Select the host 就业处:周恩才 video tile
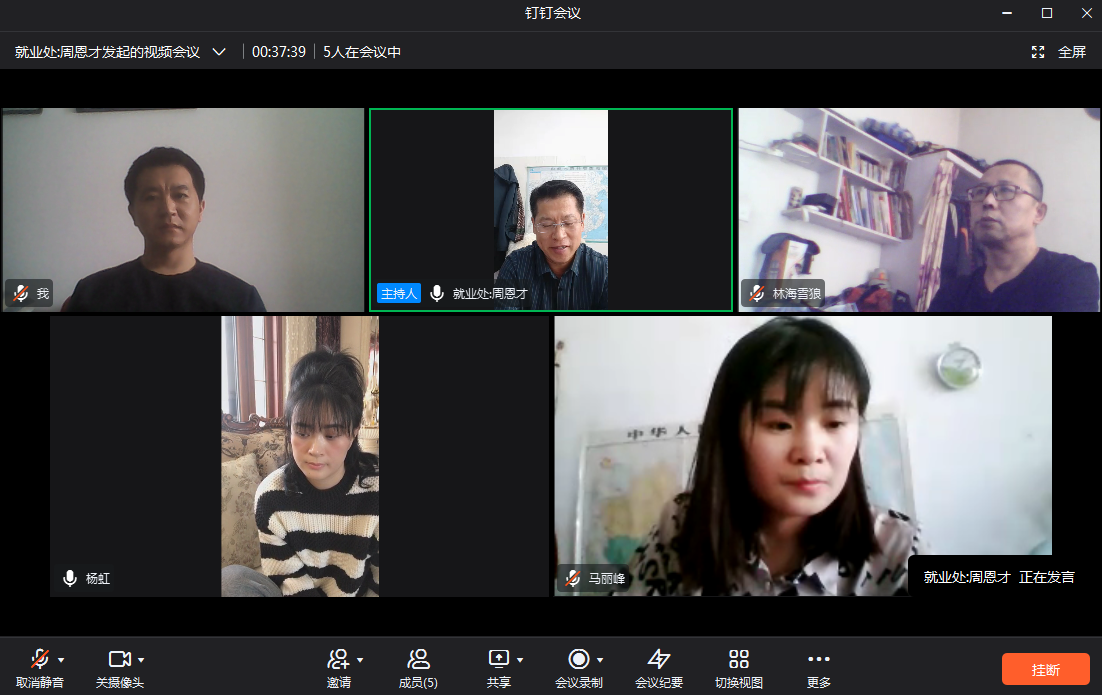Image resolution: width=1102 pixels, height=695 pixels. click(x=551, y=210)
